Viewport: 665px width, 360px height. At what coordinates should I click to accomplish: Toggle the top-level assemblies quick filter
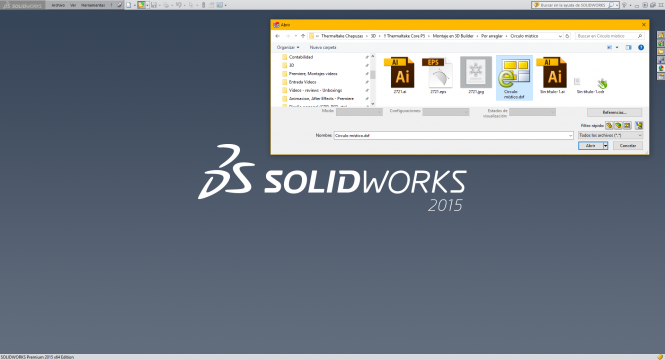639,126
